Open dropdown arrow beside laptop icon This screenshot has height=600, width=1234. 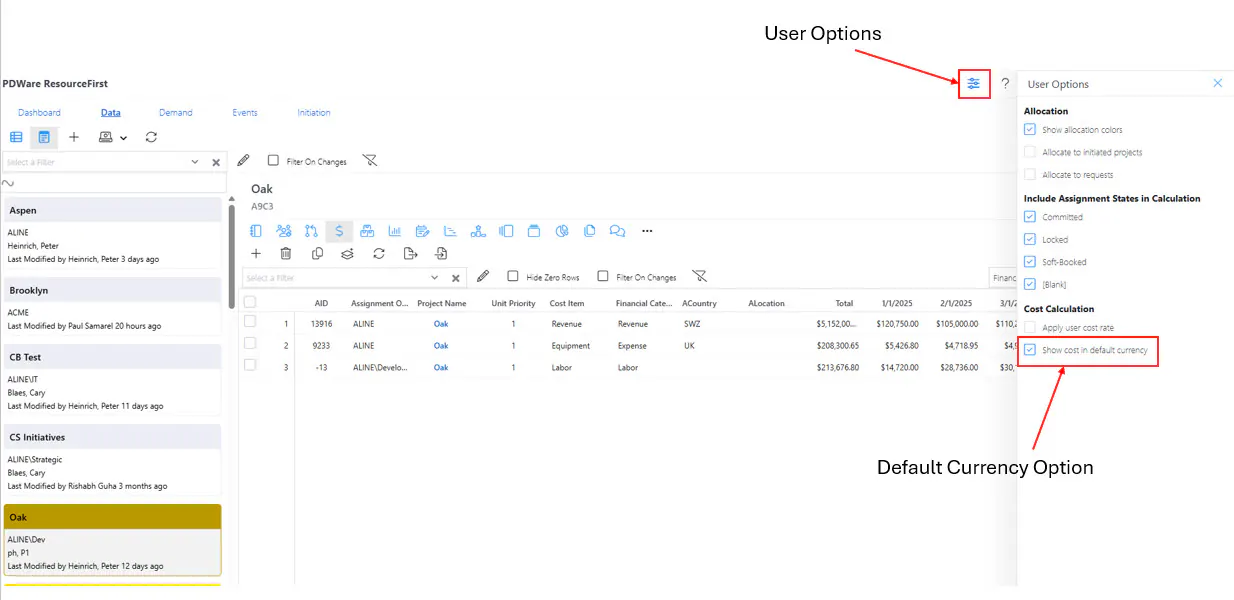tap(123, 138)
